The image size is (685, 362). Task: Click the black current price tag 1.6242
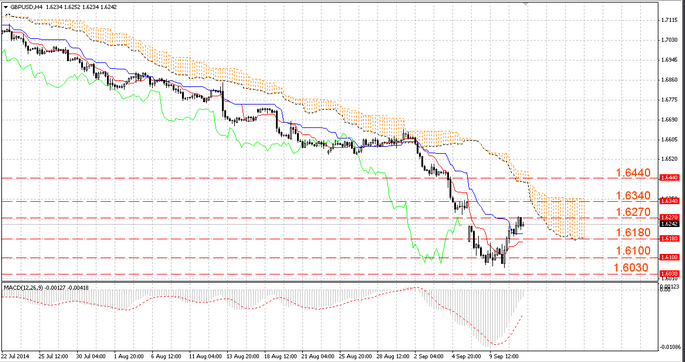[669, 224]
